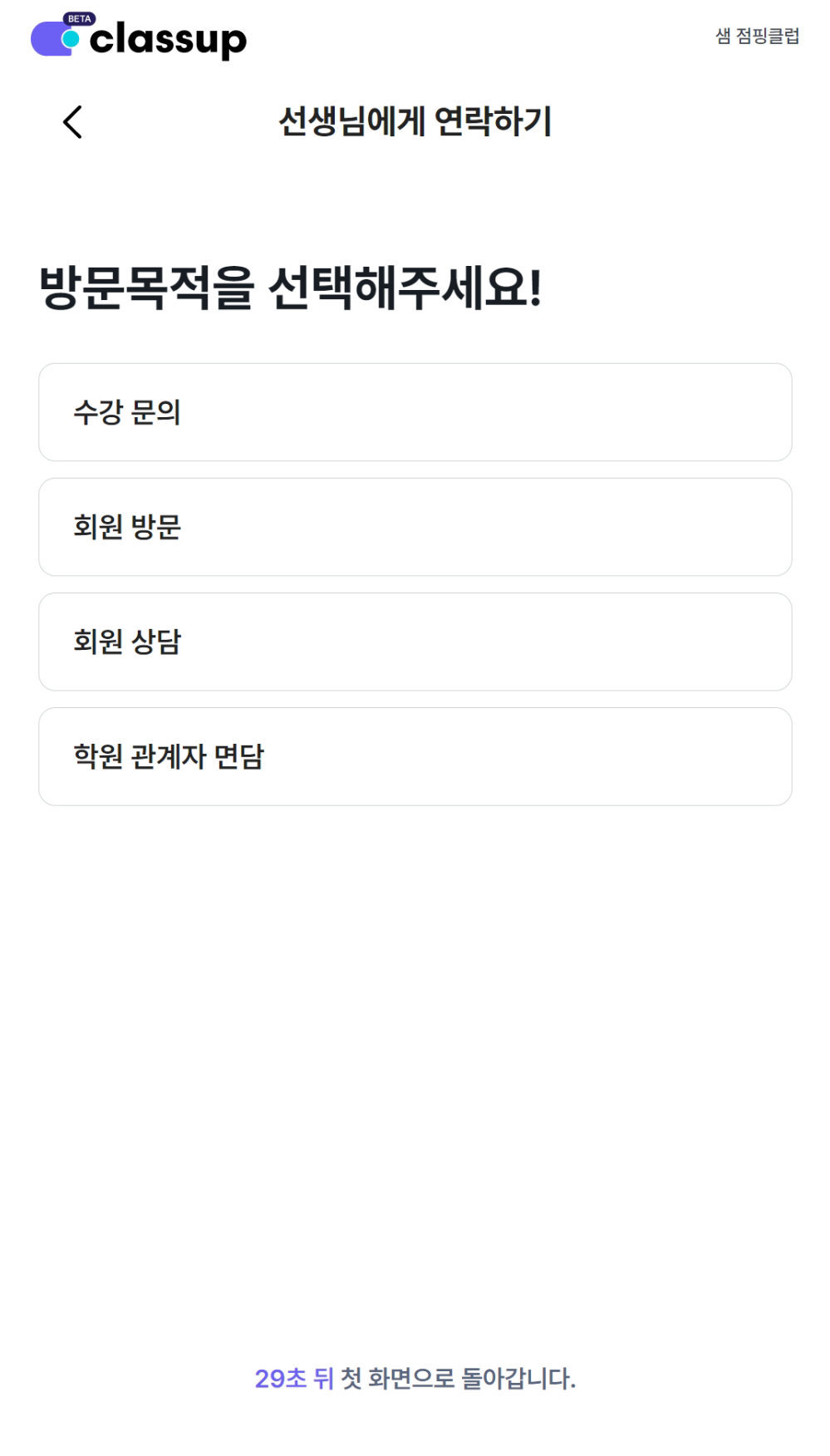Click the BETA badge on the logo
Viewport: 830px width, 1456px height.
pyautogui.click(x=79, y=19)
